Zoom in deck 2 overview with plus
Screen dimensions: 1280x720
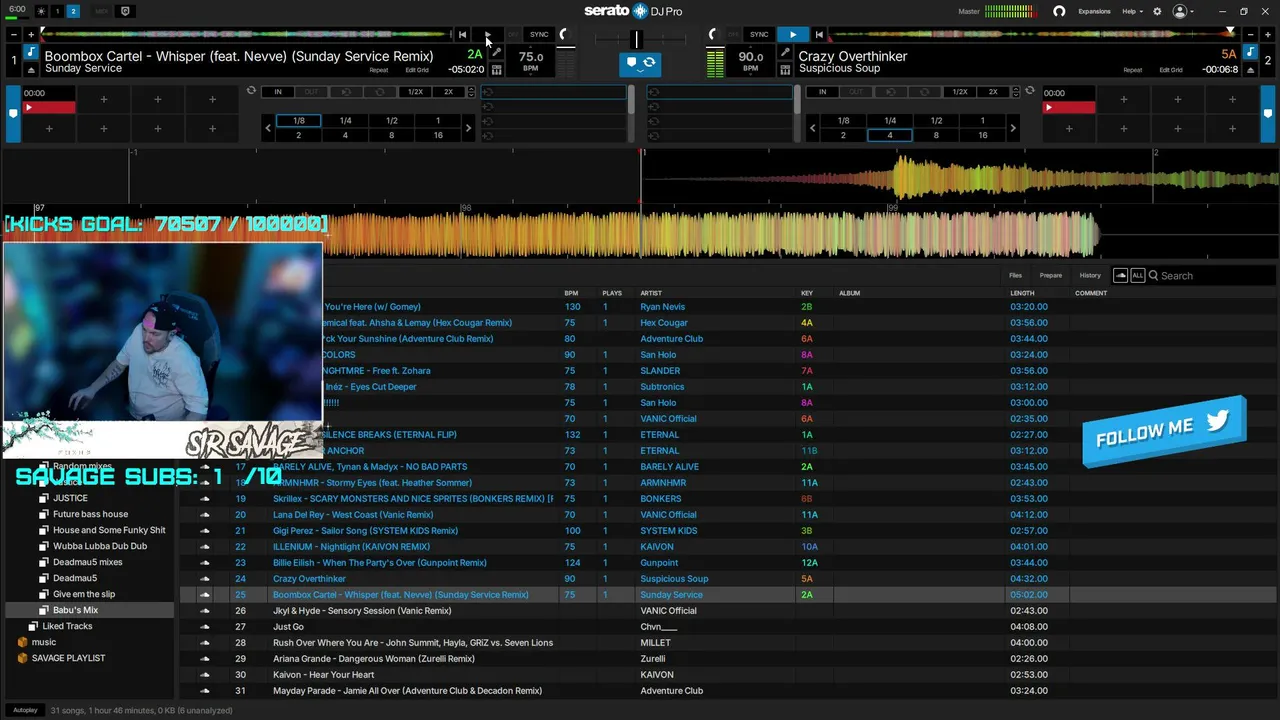[1267, 35]
